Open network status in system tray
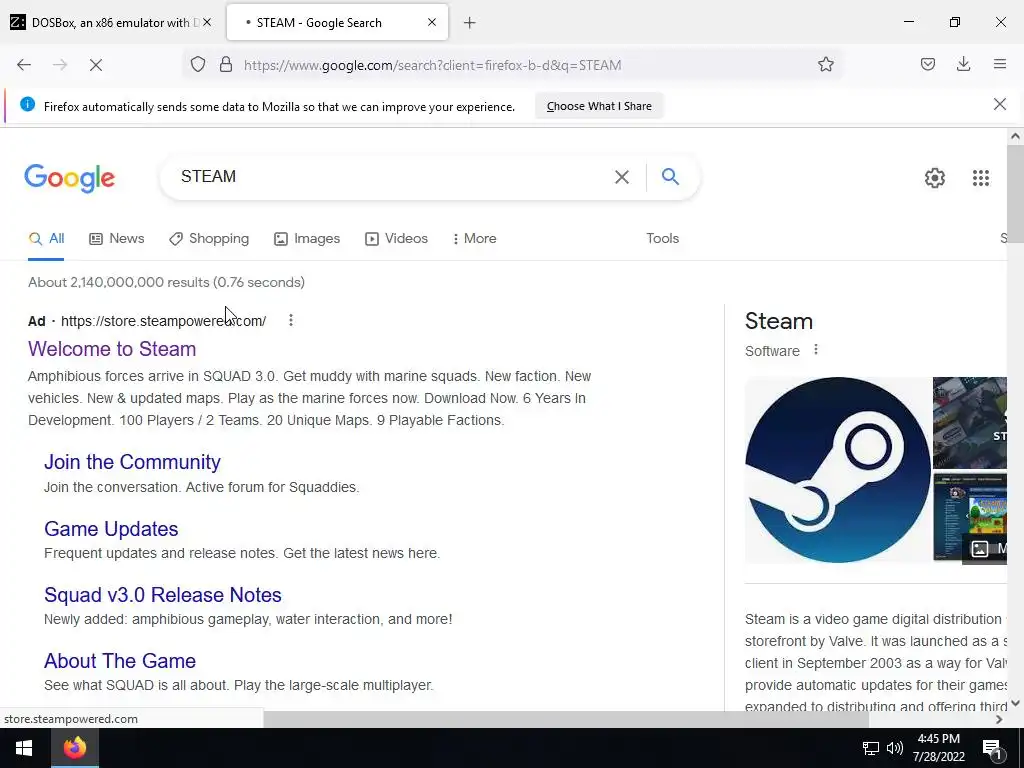Screen dimensions: 1024x768 (x=871, y=748)
